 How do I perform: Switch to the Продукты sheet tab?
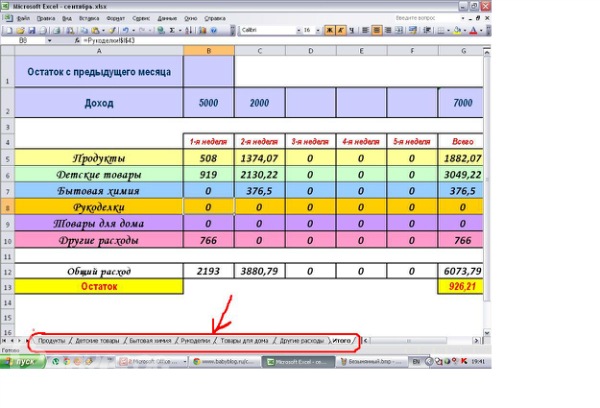tap(50, 341)
